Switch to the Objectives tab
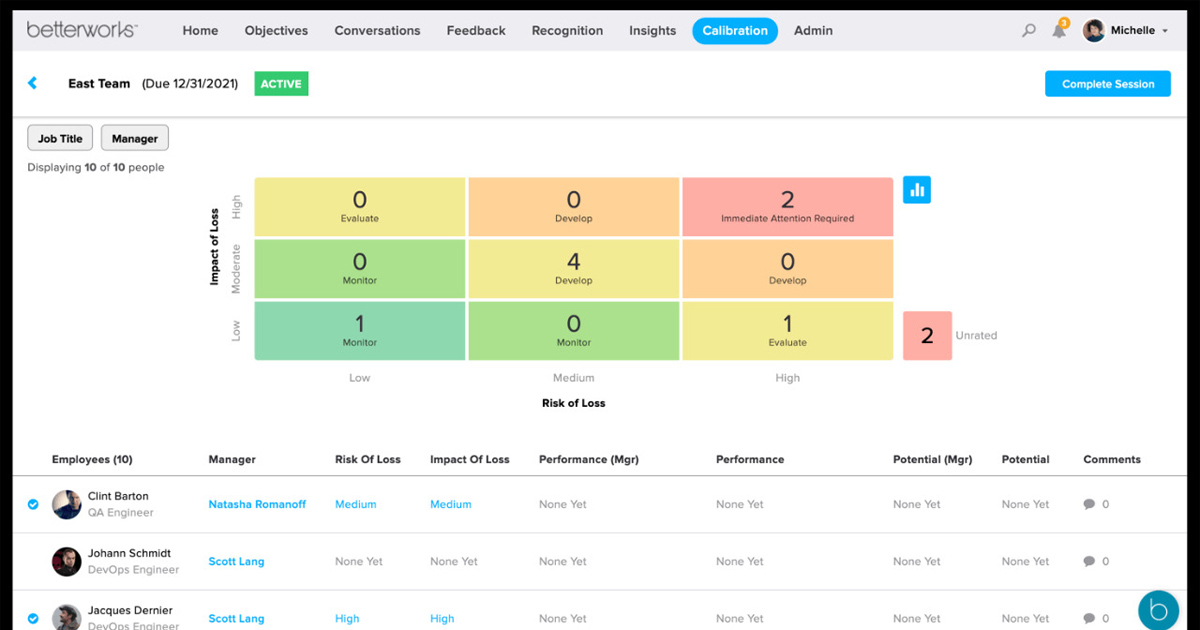The height and width of the screenshot is (630, 1200). pos(276,31)
